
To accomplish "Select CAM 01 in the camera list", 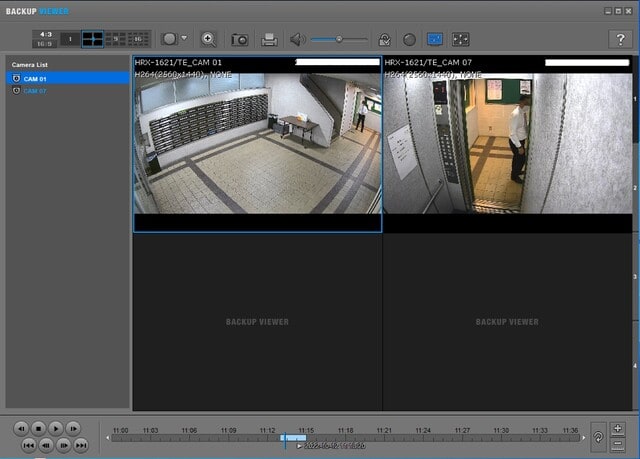I will pyautogui.click(x=36, y=78).
